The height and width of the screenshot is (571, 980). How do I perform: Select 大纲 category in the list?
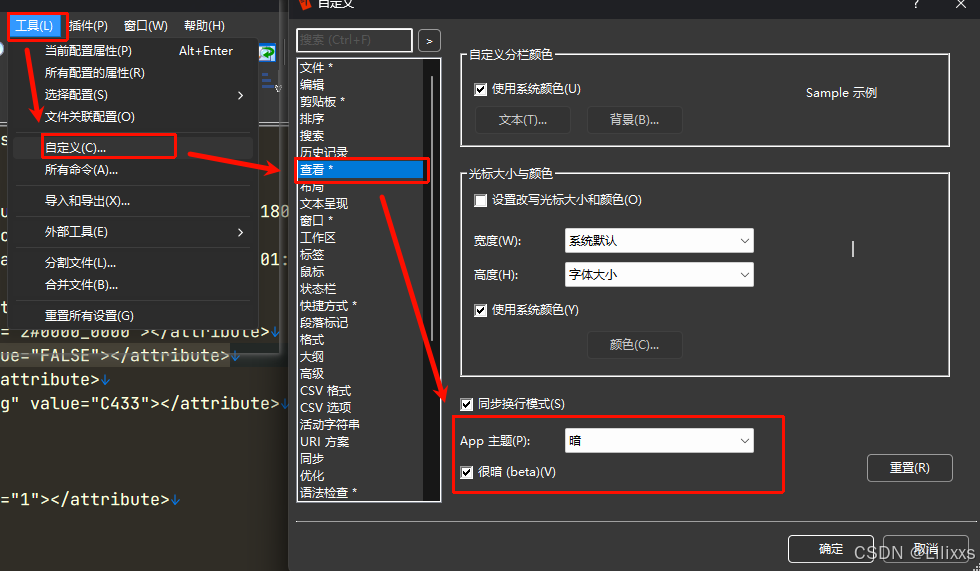(361, 357)
